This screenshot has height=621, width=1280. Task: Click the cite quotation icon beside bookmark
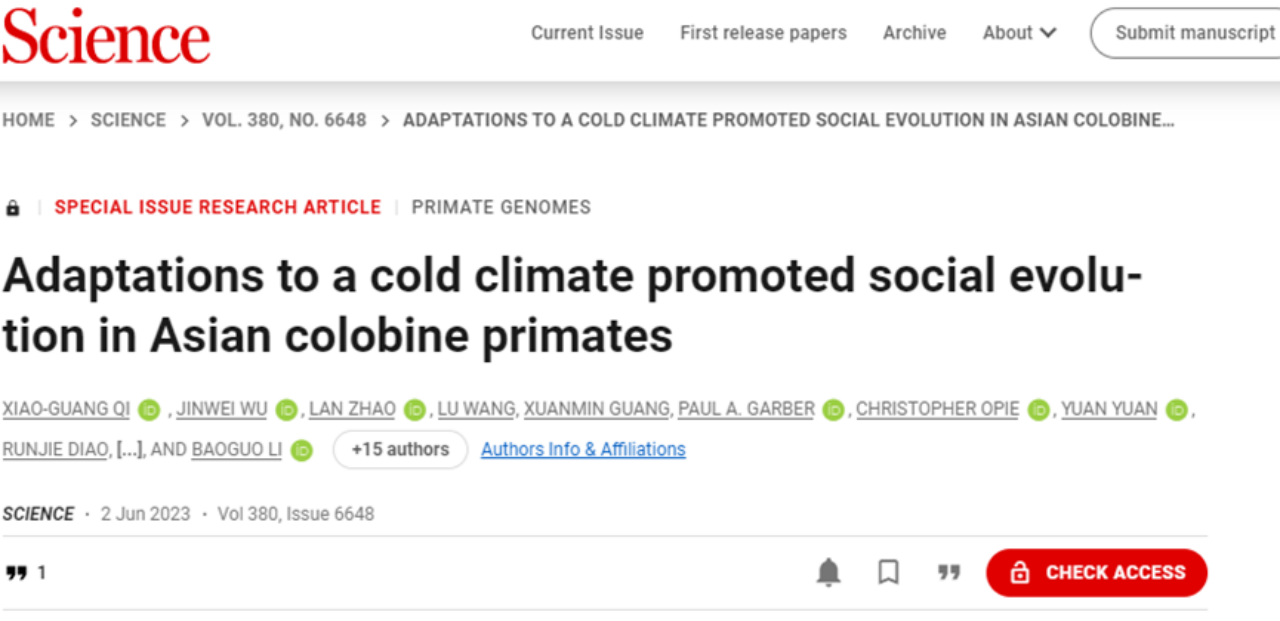coord(949,573)
